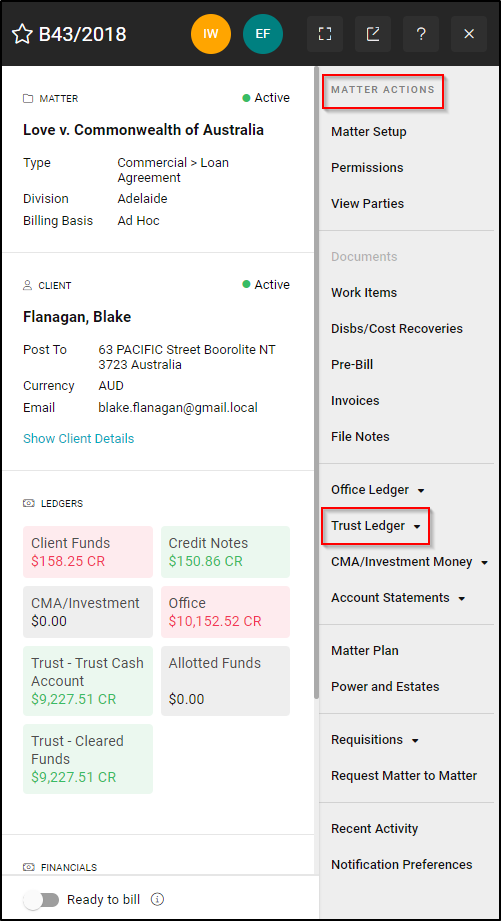Screen dimensions: 501x921
Task: Click the Show Client Details link
Action: pos(79,439)
